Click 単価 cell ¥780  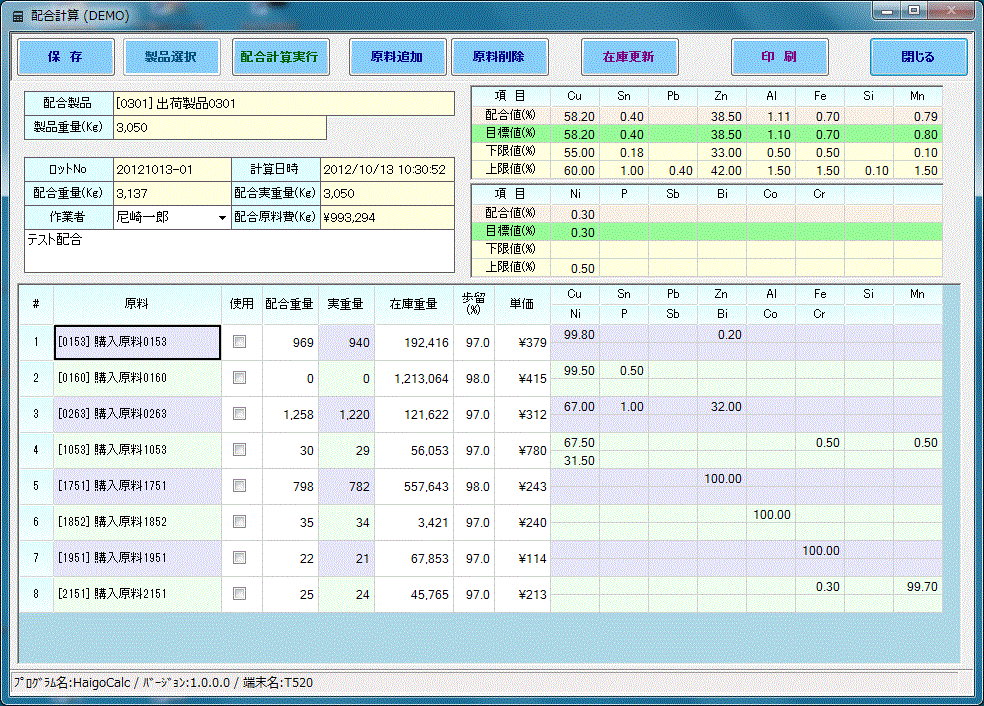(x=522, y=451)
